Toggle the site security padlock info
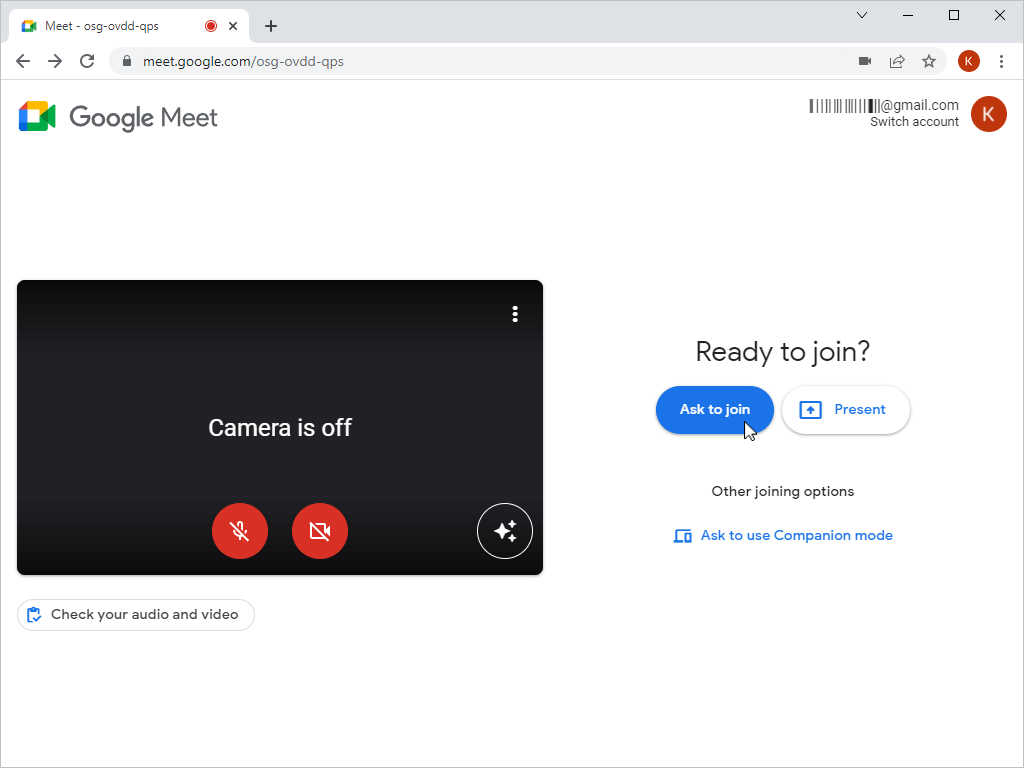1024x768 pixels. coord(126,61)
